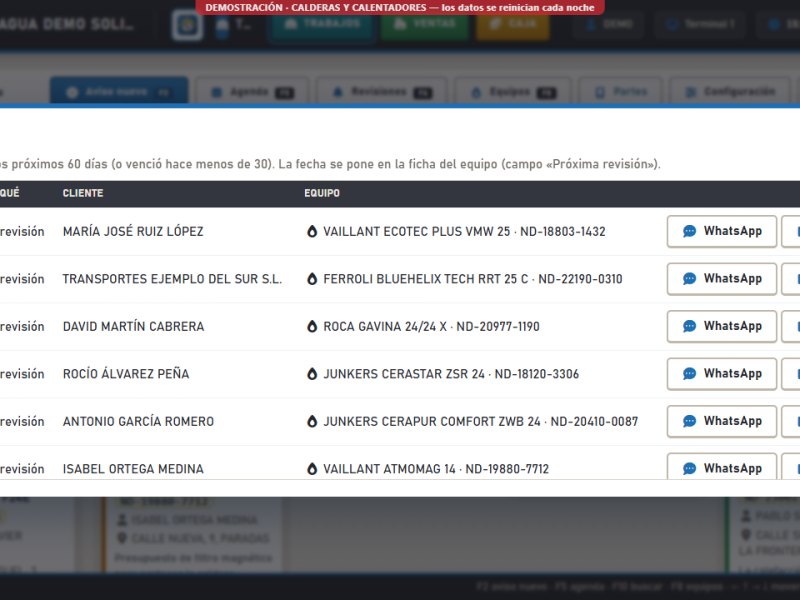
Task: Select client name Antonio García Romero
Action: coord(138,421)
